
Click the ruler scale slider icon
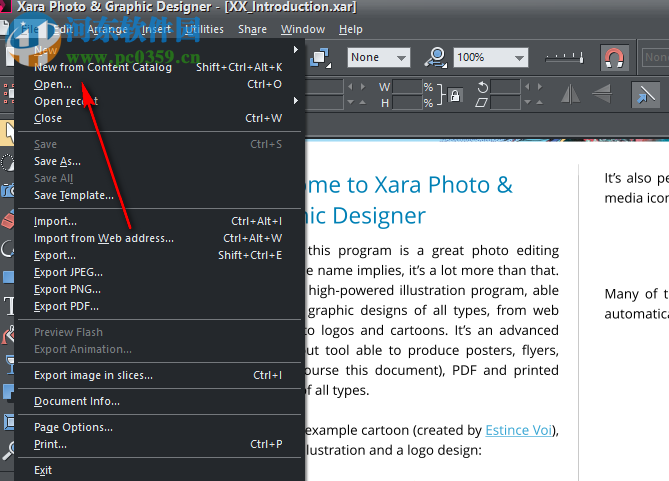(x=564, y=57)
